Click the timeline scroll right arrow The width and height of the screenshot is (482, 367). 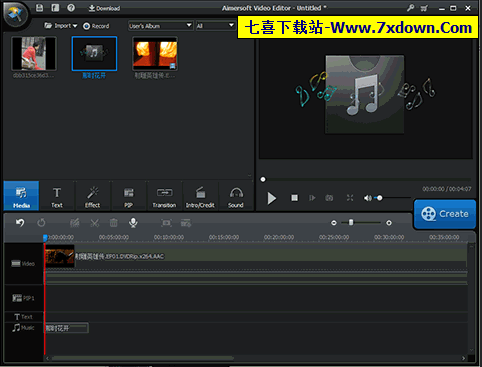coord(463,358)
